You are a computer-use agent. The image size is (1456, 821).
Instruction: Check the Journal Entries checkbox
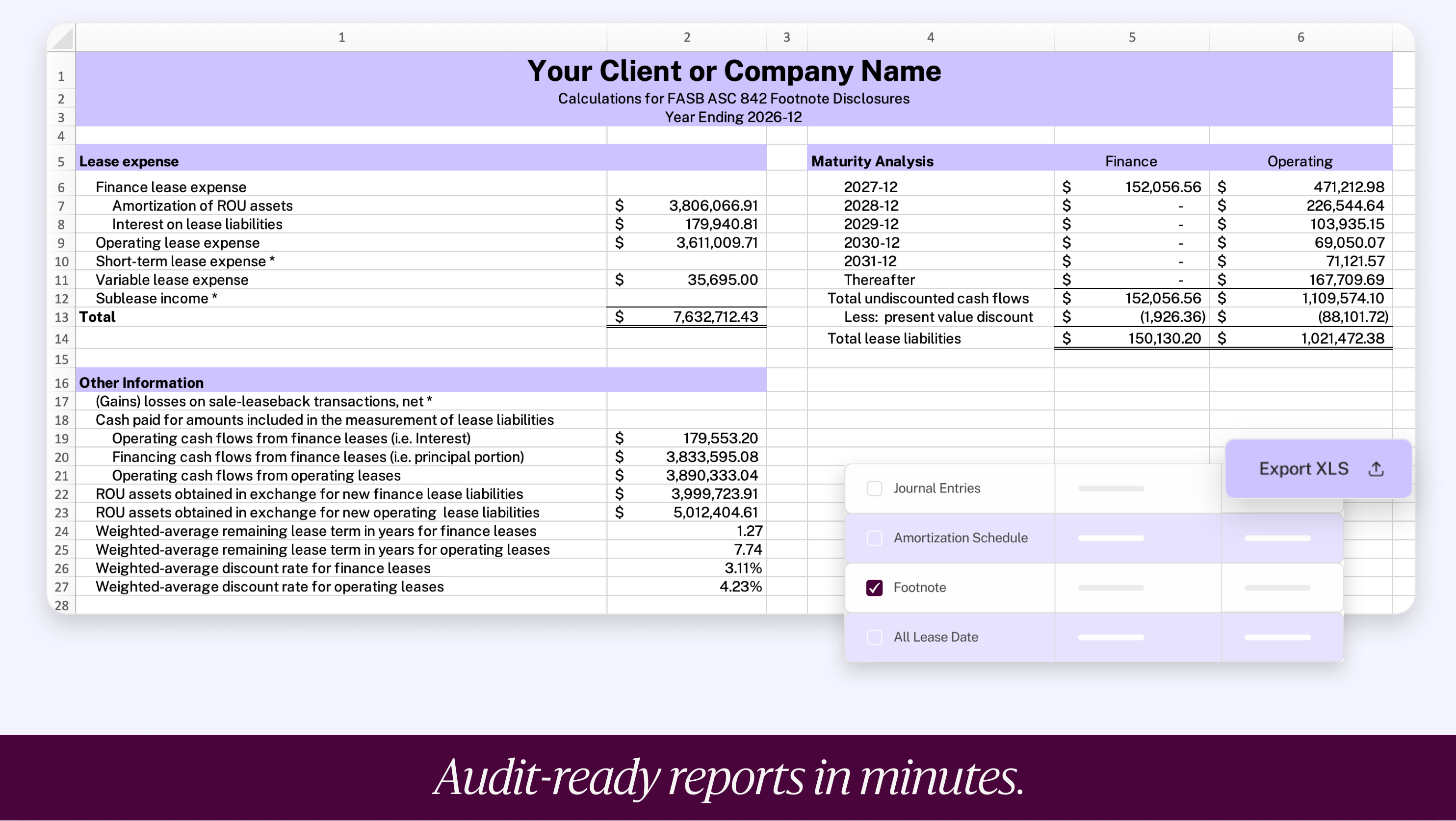tap(874, 488)
